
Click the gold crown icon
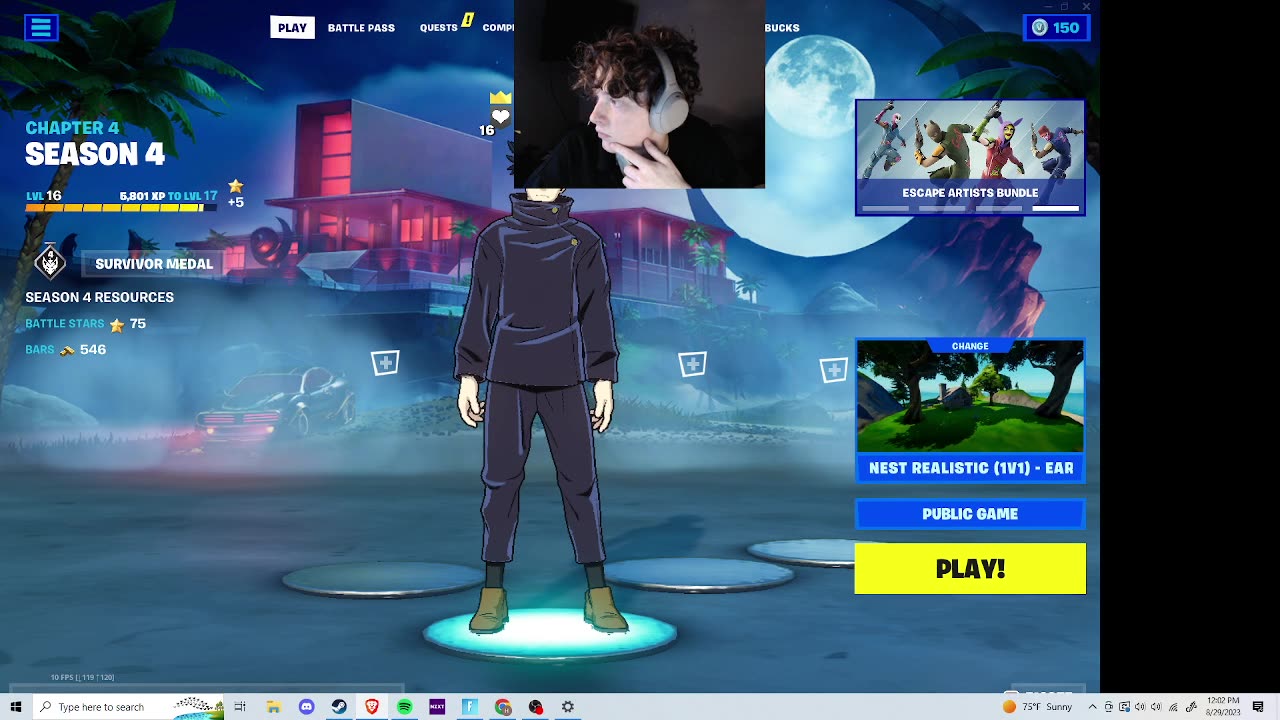[x=500, y=97]
